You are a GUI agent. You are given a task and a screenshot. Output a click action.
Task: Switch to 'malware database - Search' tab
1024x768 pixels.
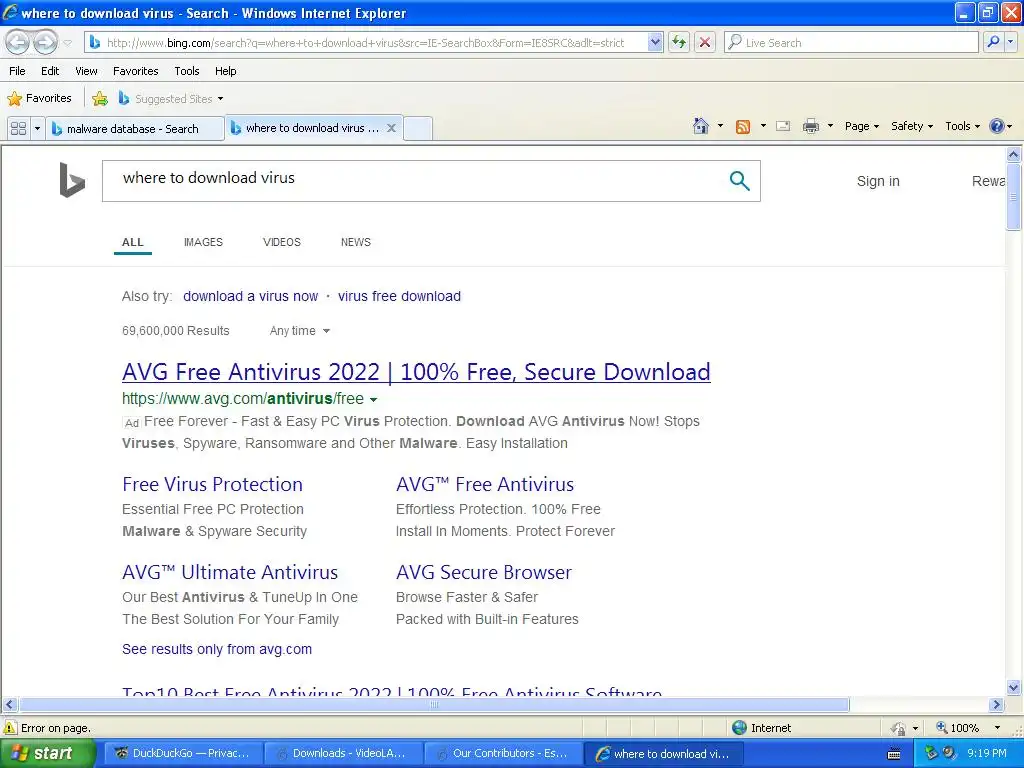tap(135, 129)
